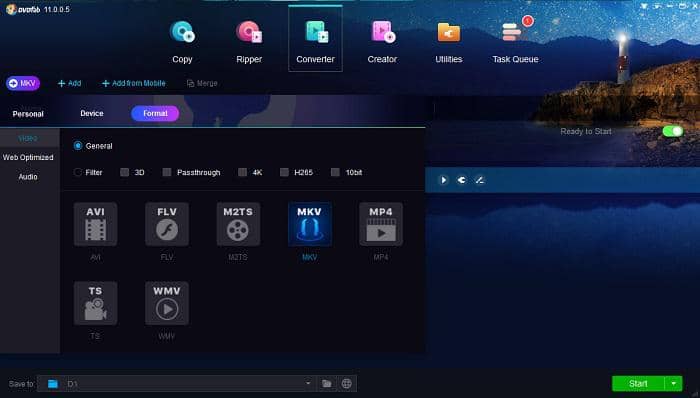
Task: Choose the WMV format icon
Action: [x=167, y=303]
